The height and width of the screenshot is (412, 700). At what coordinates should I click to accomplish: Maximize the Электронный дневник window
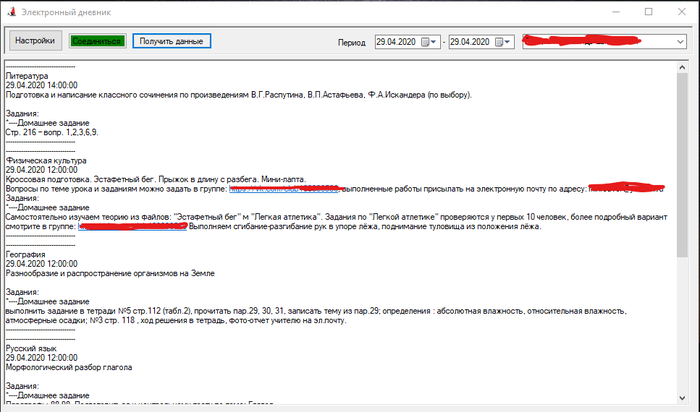click(x=647, y=11)
